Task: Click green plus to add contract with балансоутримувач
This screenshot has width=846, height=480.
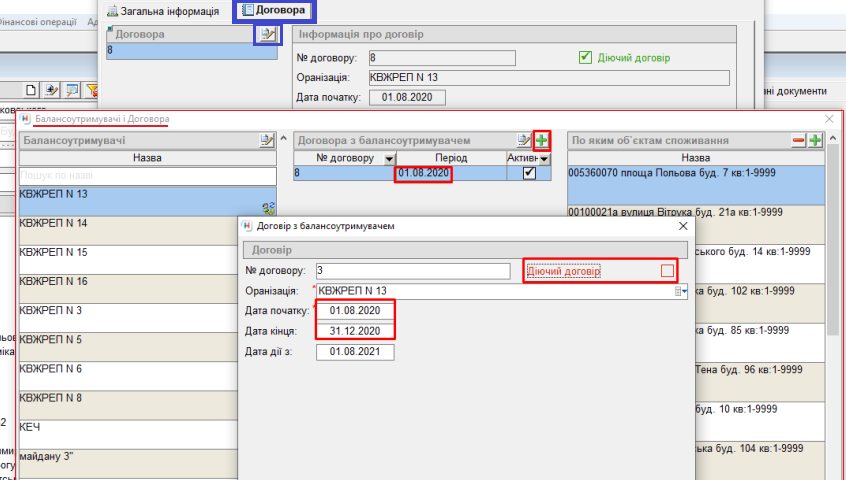Action: [x=542, y=140]
